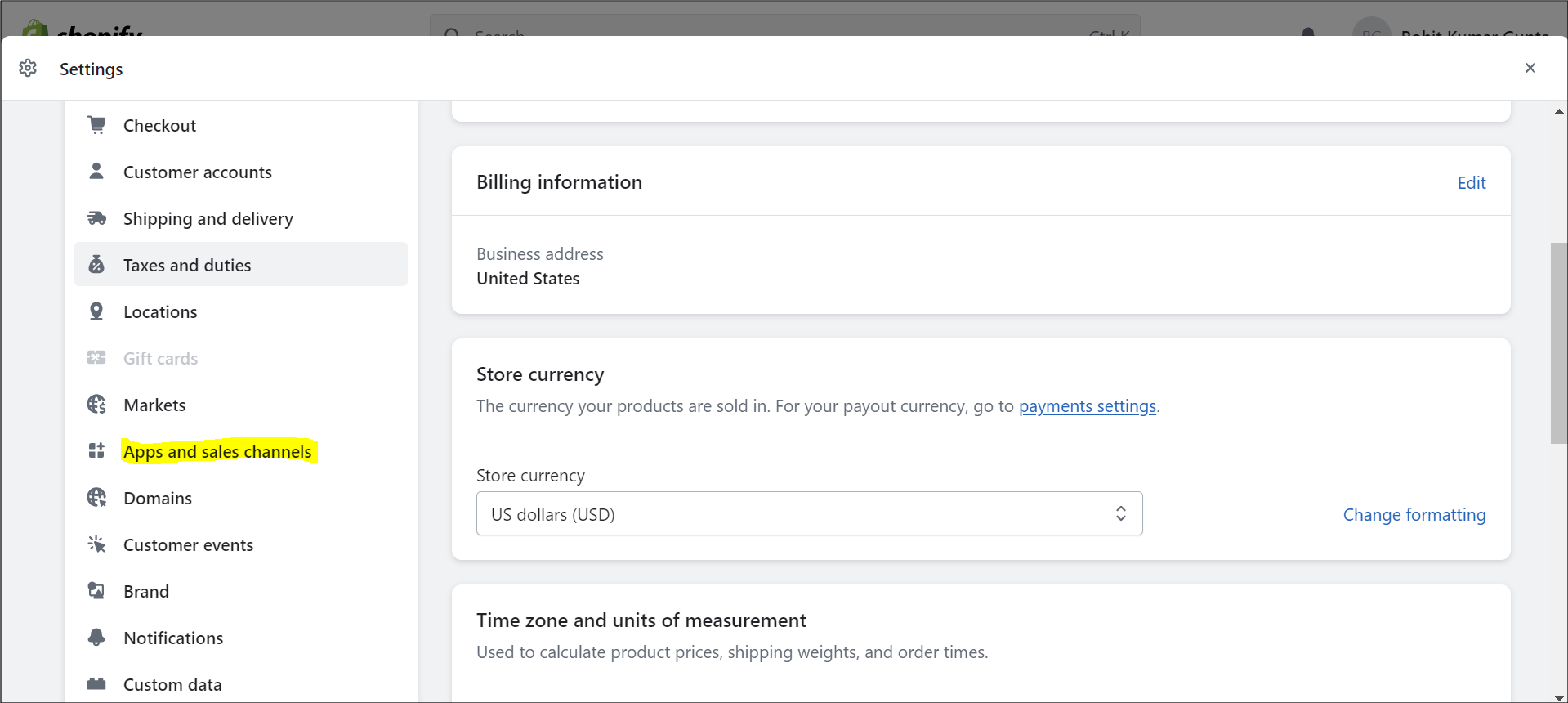
Task: Click the Locations pin icon
Action: pos(96,311)
